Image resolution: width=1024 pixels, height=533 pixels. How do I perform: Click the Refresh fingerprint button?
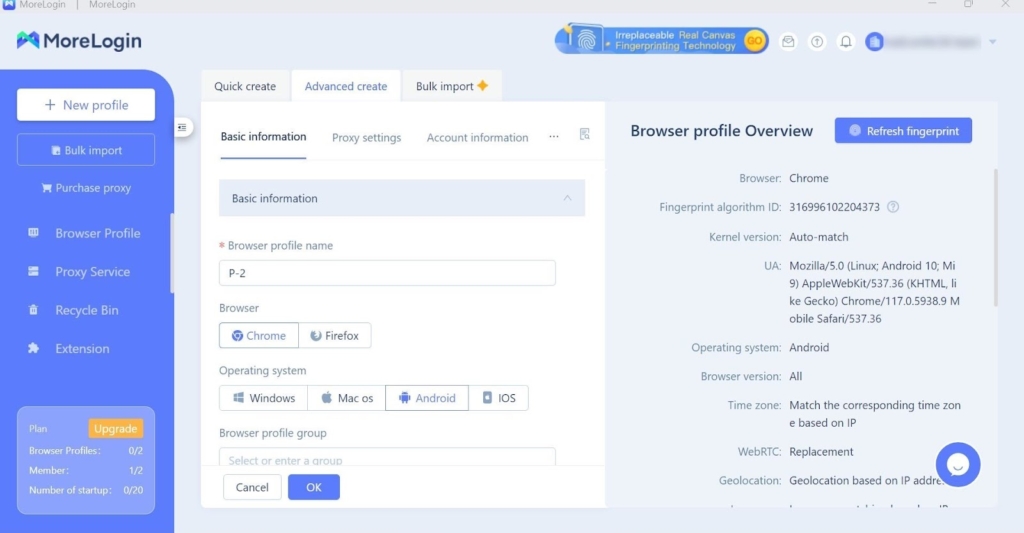tap(903, 131)
